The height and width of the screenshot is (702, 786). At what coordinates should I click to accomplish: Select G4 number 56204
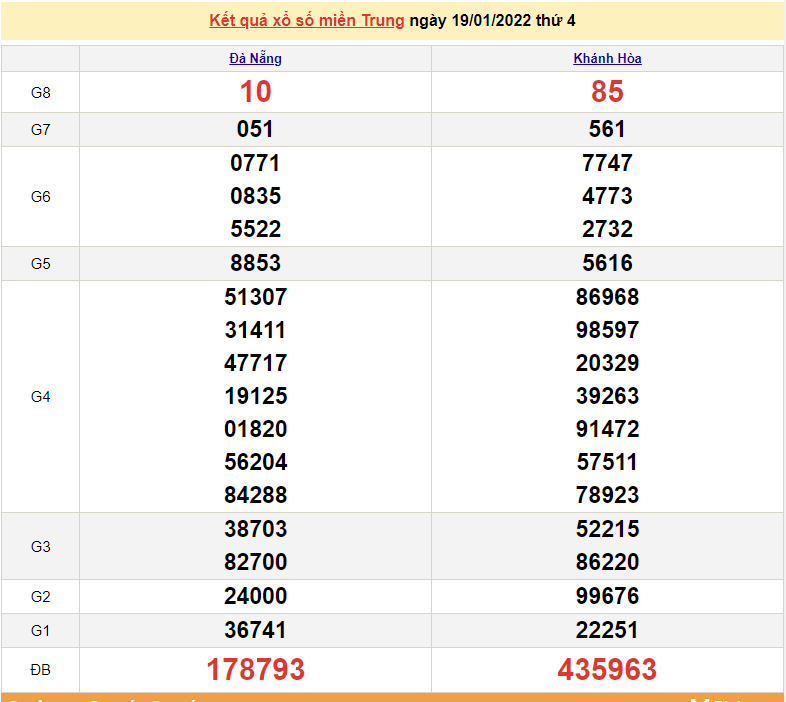[x=256, y=462]
